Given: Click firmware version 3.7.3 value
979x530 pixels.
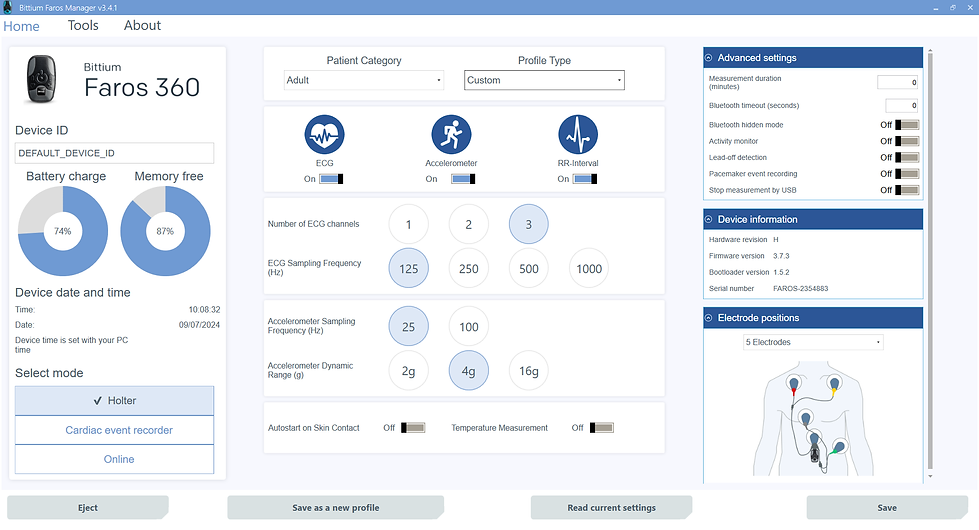Looking at the screenshot, I should point(781,256).
